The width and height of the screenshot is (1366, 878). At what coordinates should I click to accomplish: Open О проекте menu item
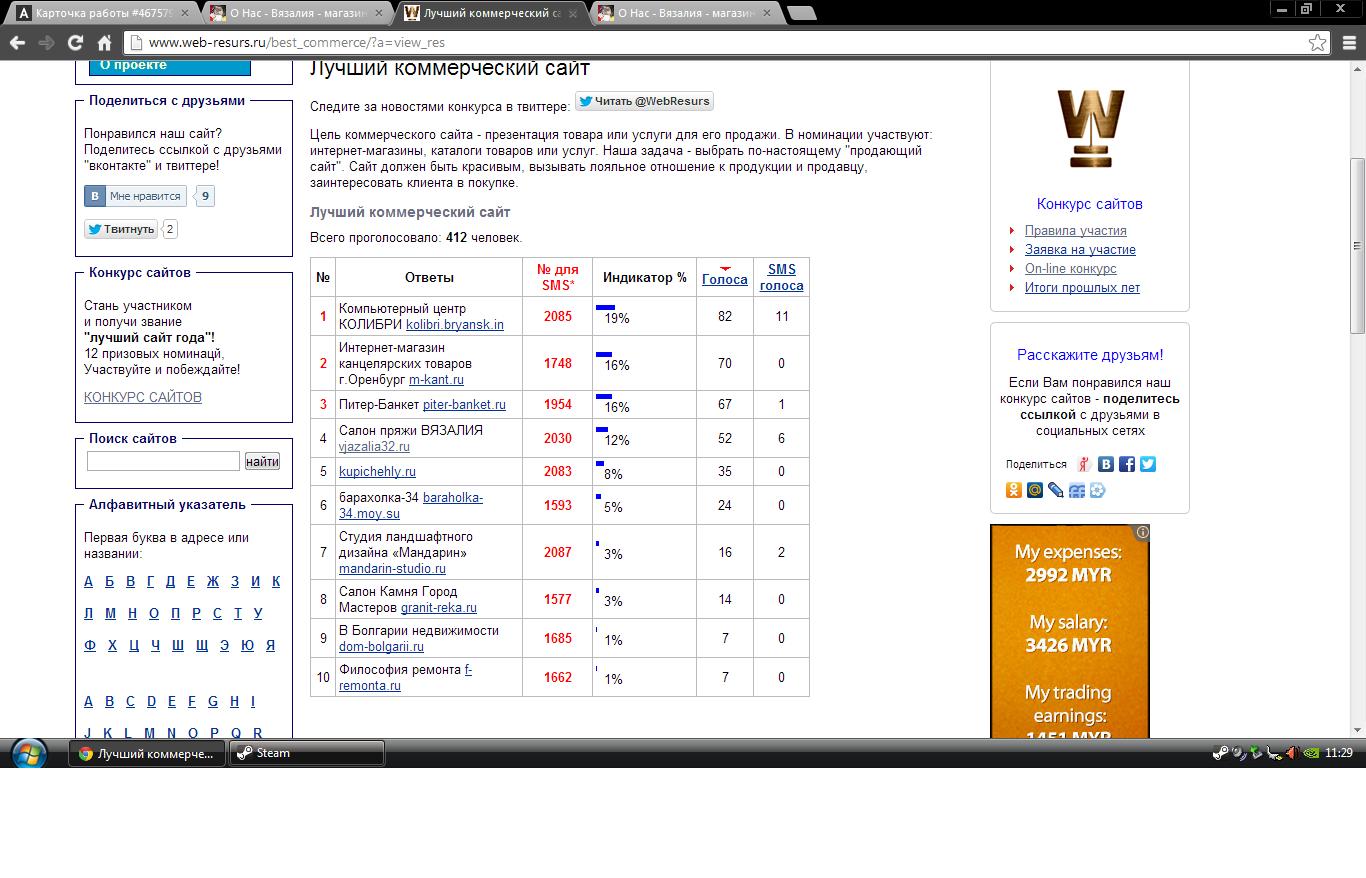(170, 66)
